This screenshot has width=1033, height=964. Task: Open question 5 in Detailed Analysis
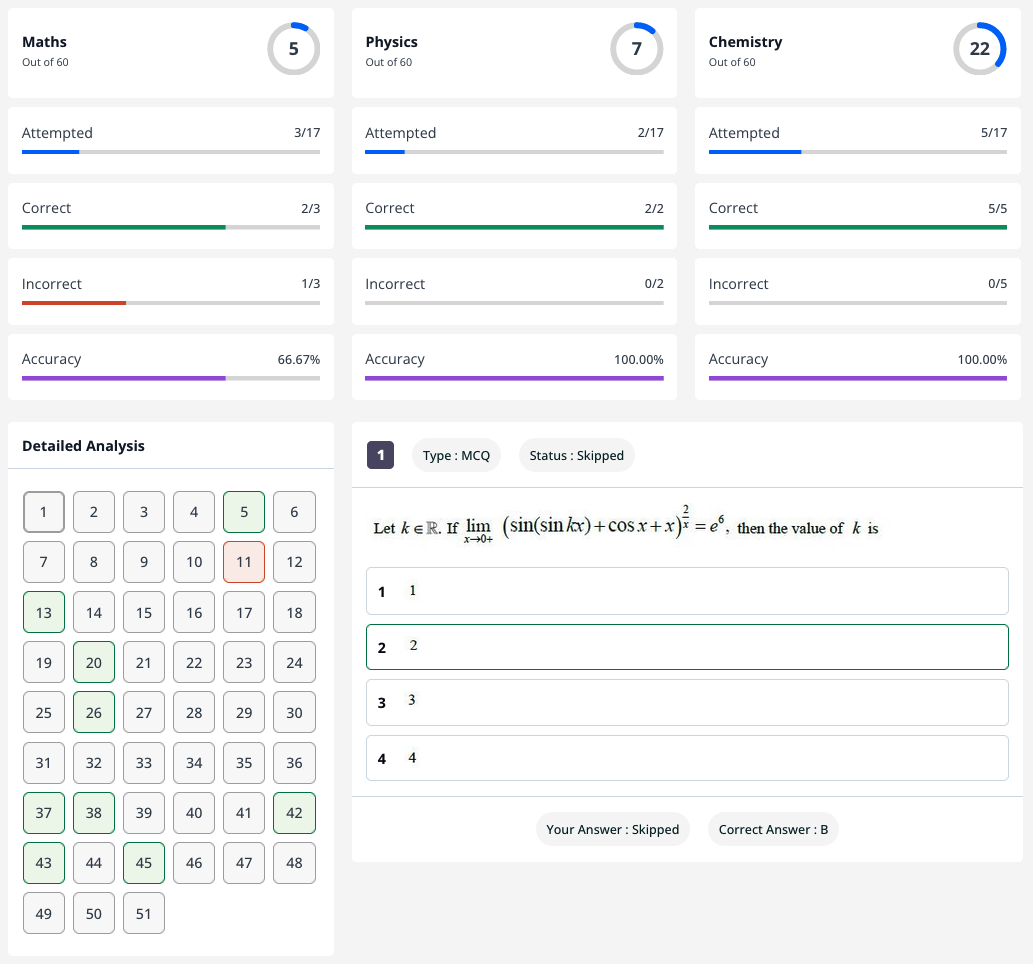(x=244, y=512)
